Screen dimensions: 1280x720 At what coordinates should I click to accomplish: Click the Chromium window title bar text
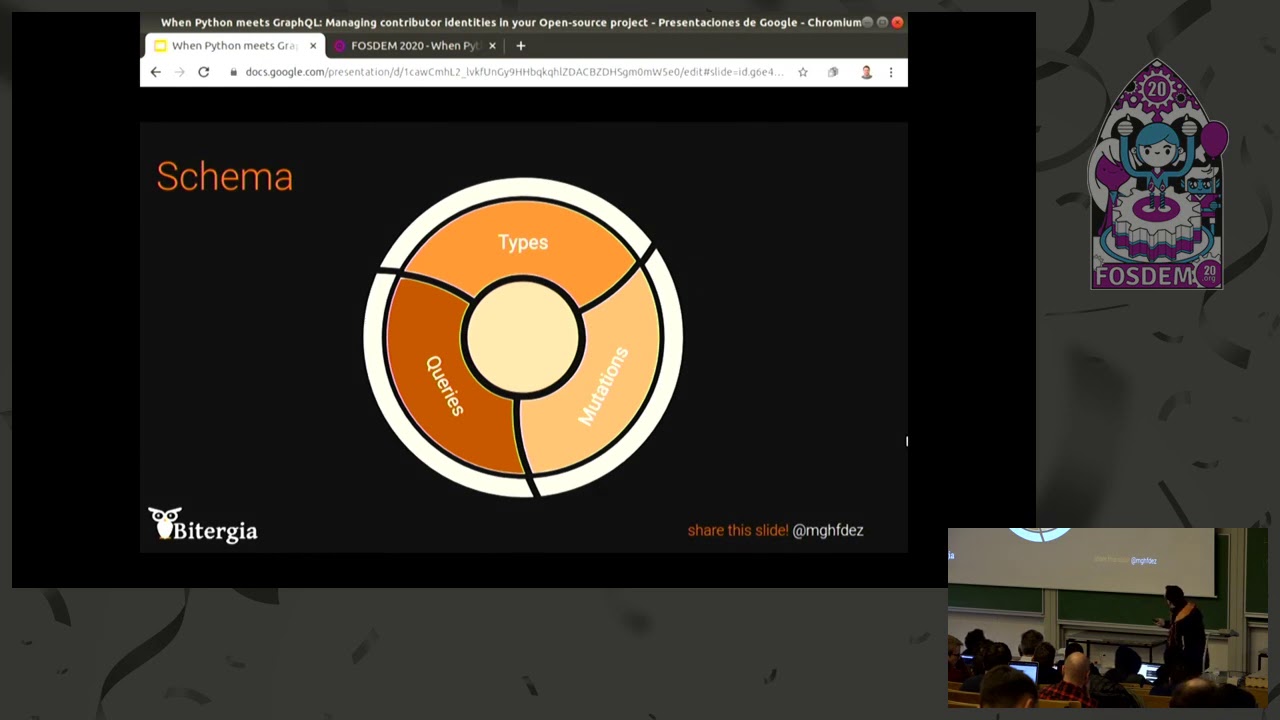(x=511, y=22)
